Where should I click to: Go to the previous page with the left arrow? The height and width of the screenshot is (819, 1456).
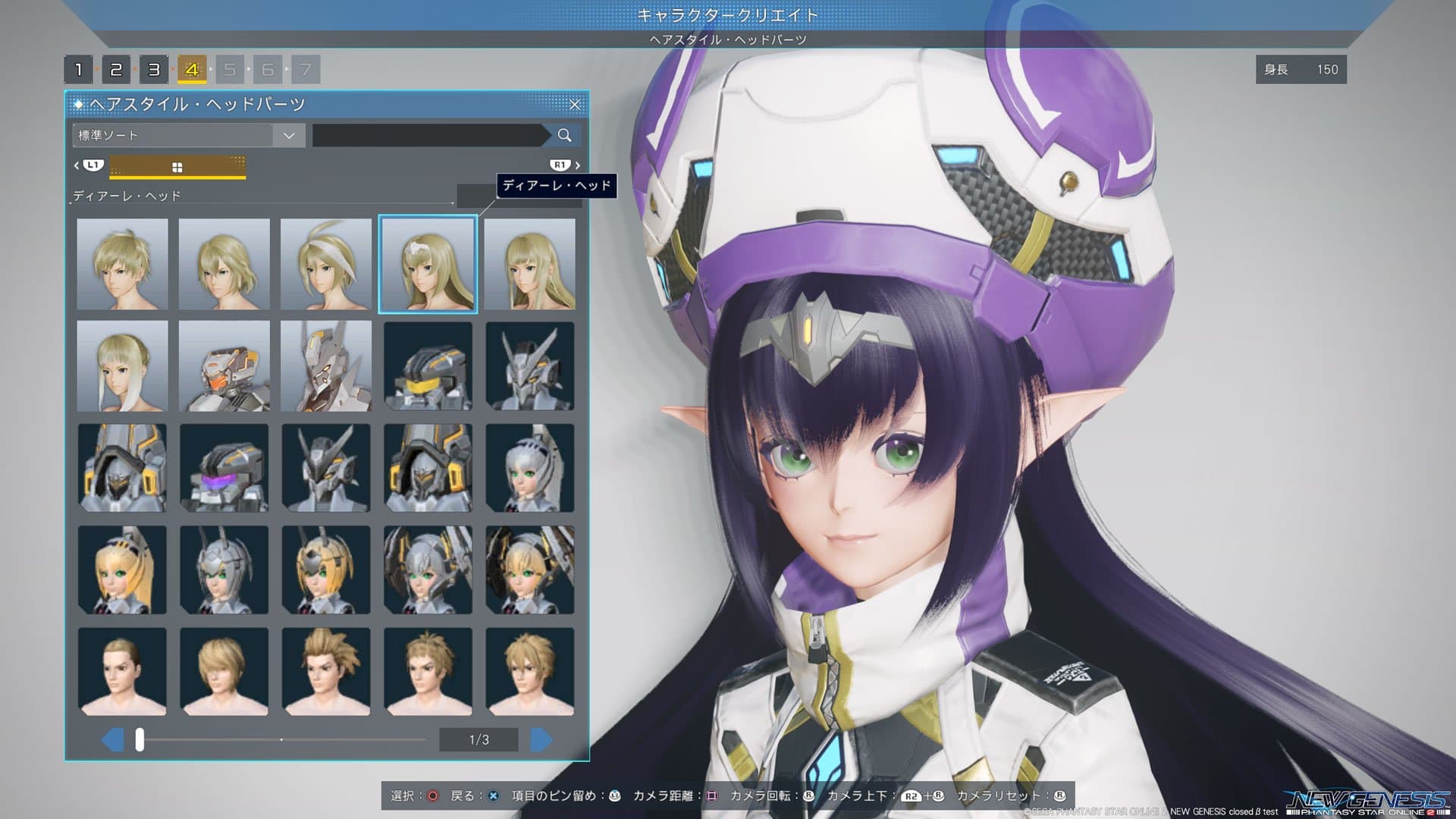[113, 739]
